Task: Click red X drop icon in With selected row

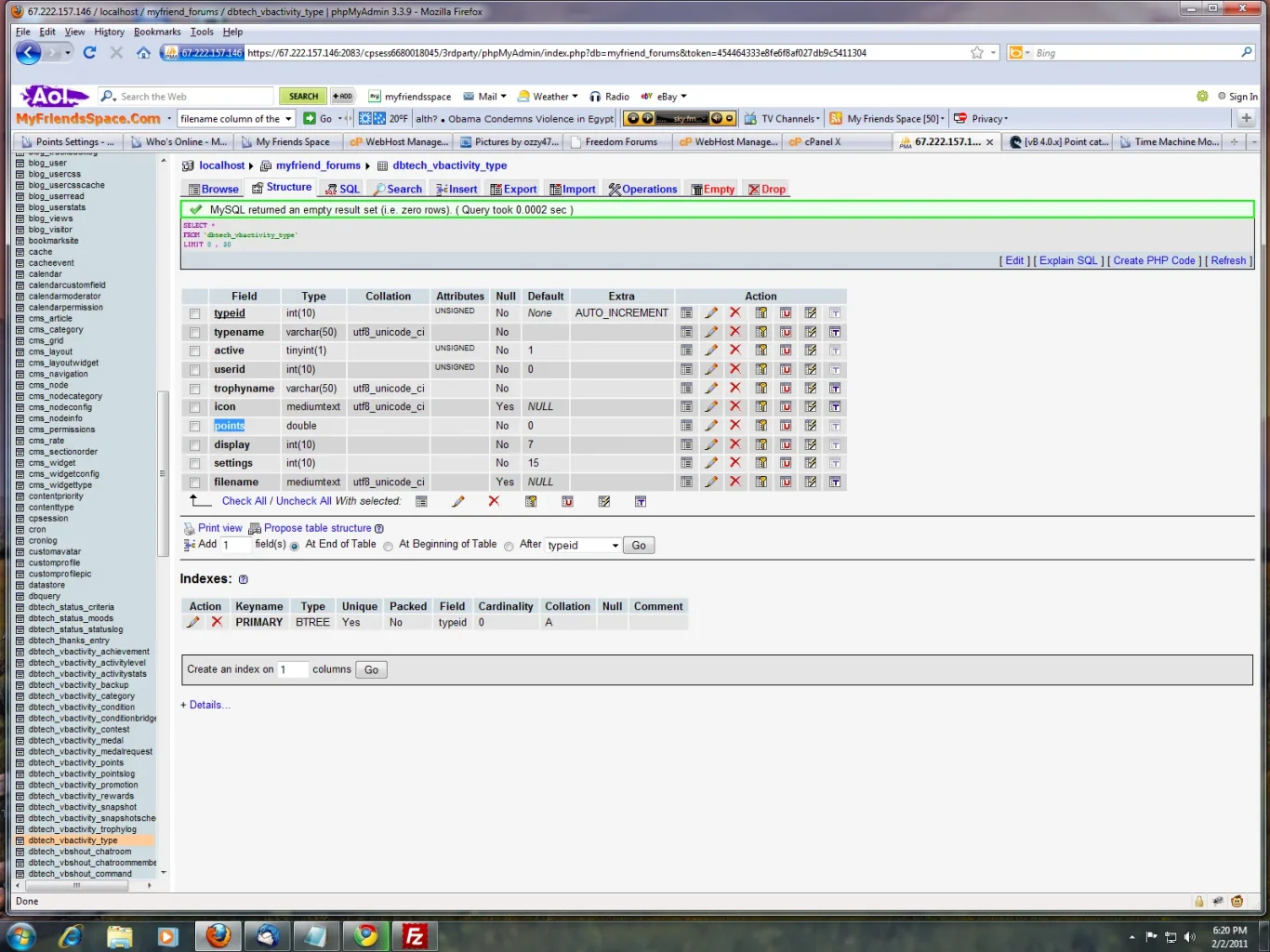Action: 494,501
